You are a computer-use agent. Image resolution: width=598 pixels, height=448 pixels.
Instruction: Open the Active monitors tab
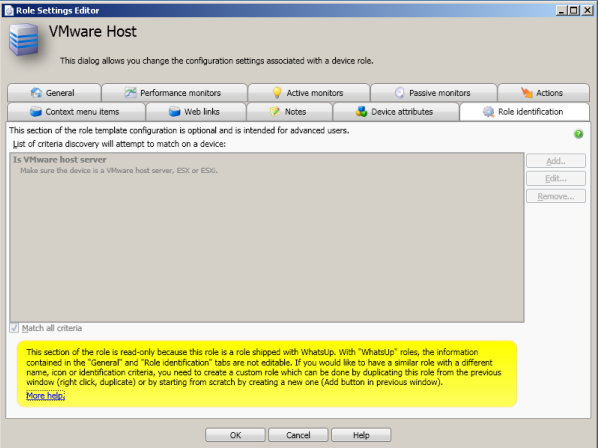click(309, 93)
